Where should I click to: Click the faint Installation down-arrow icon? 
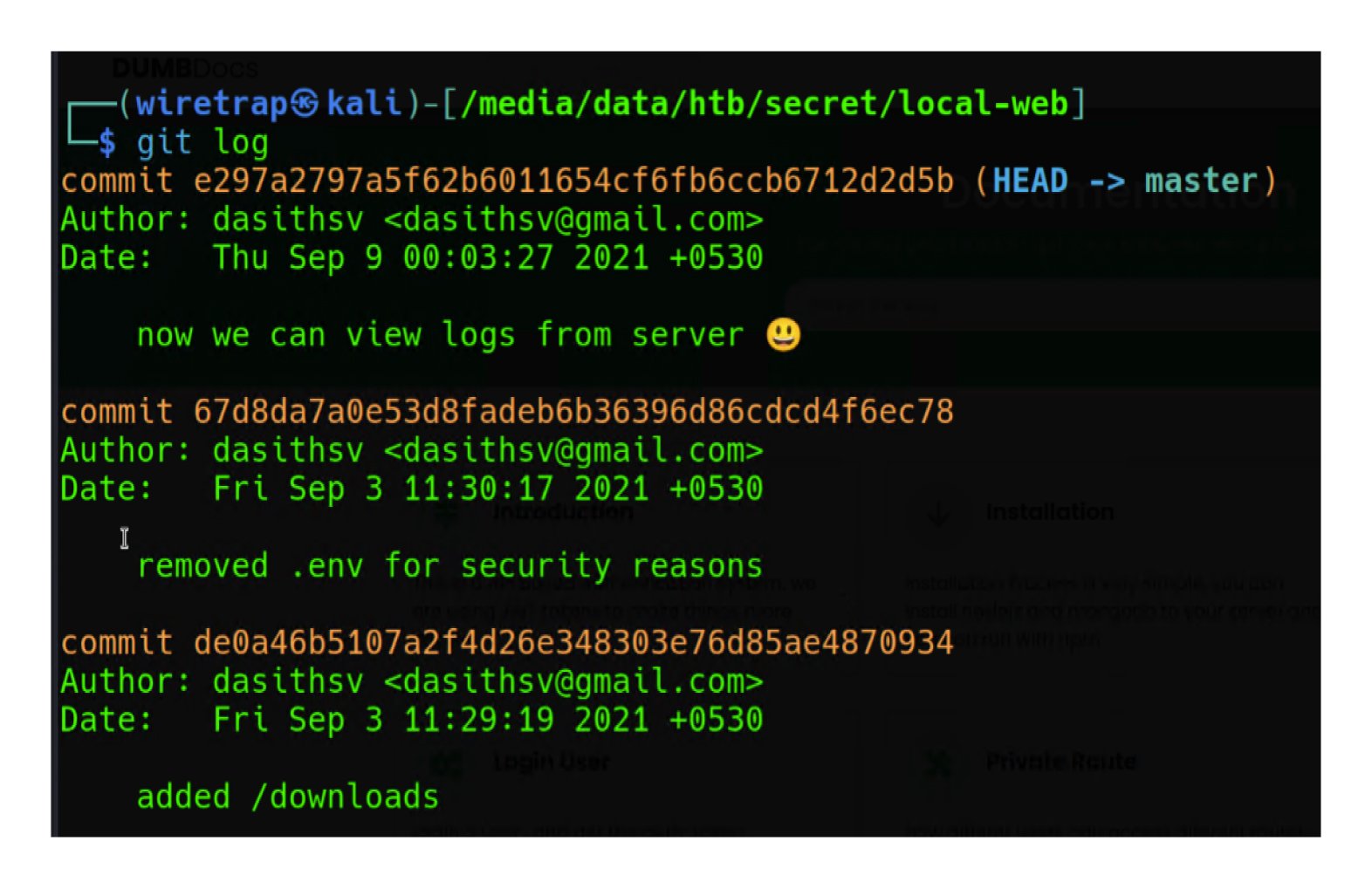[x=937, y=513]
